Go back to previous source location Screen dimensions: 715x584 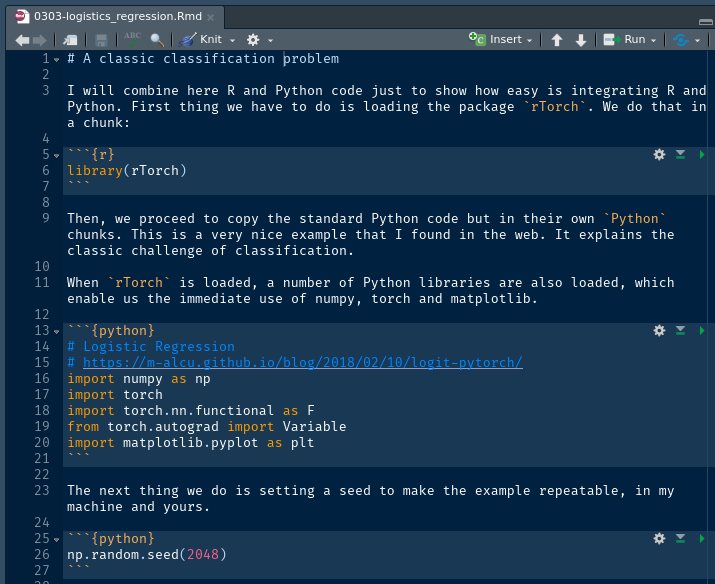click(x=22, y=39)
